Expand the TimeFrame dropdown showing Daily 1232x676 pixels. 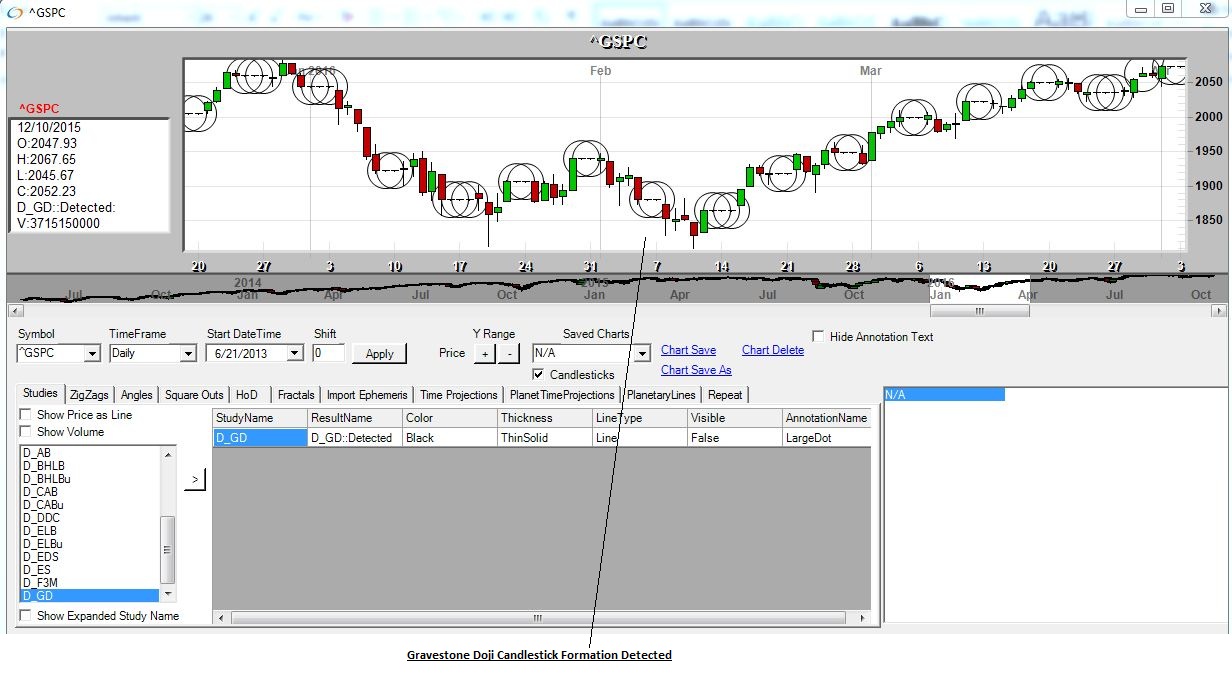(188, 354)
